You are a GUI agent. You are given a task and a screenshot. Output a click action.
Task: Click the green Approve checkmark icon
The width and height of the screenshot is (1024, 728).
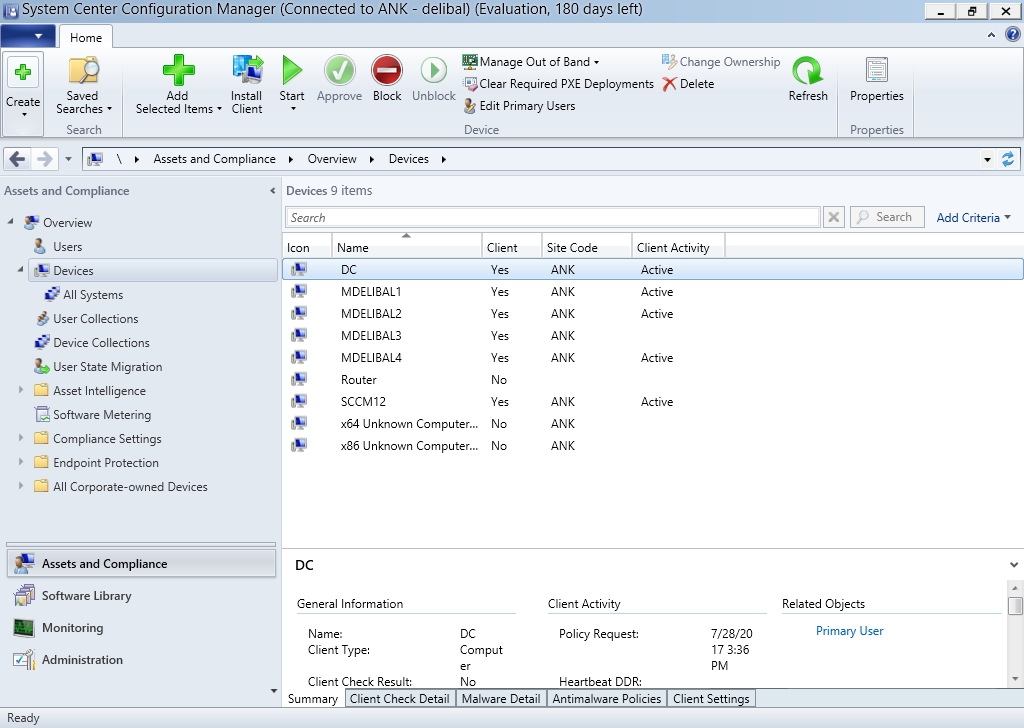point(339,72)
